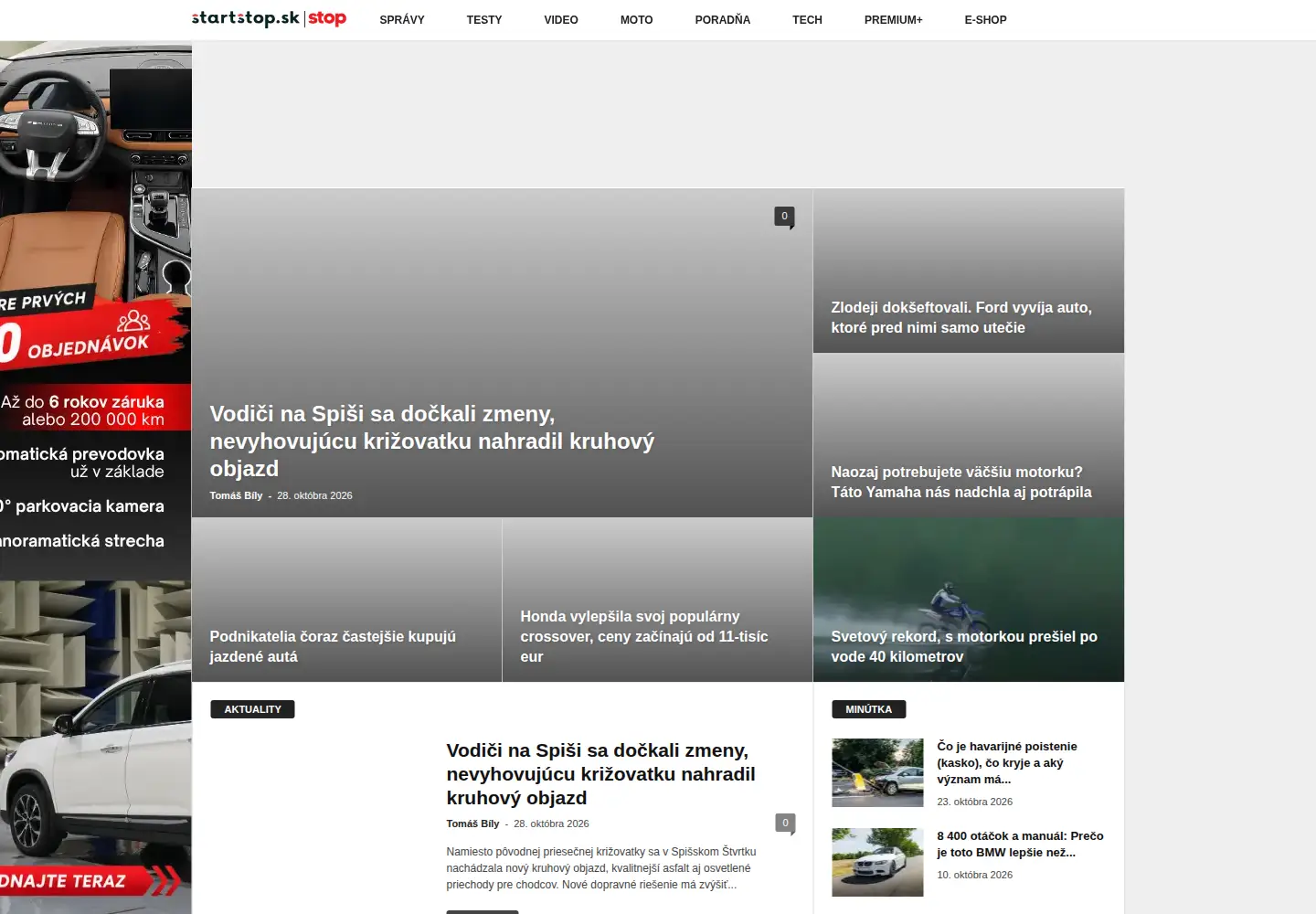Open author Tomáš Bily under the hero headline
This screenshot has height=914, width=1316.
pos(236,495)
